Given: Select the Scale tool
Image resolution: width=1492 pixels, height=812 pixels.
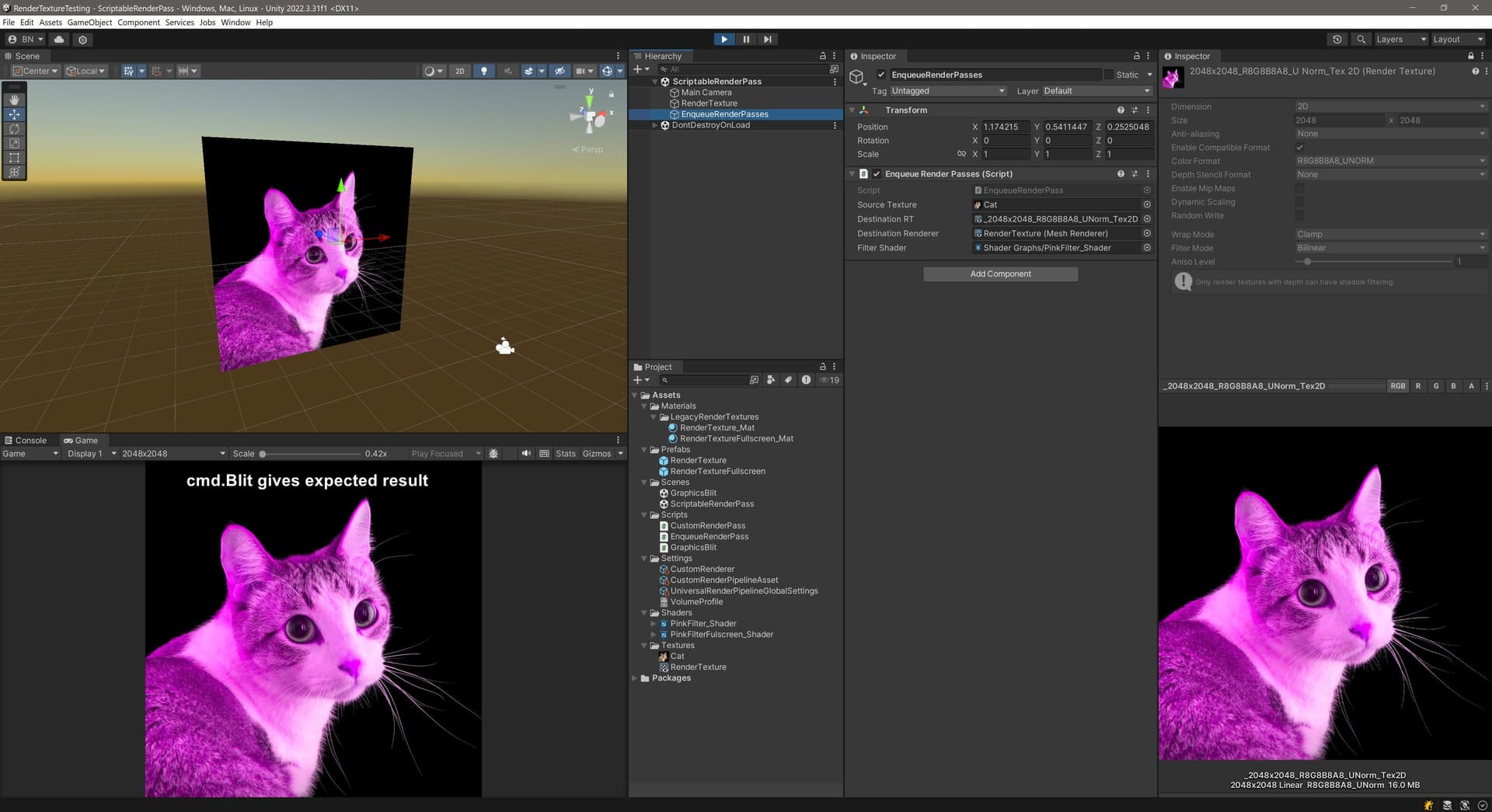Looking at the screenshot, I should [x=14, y=144].
